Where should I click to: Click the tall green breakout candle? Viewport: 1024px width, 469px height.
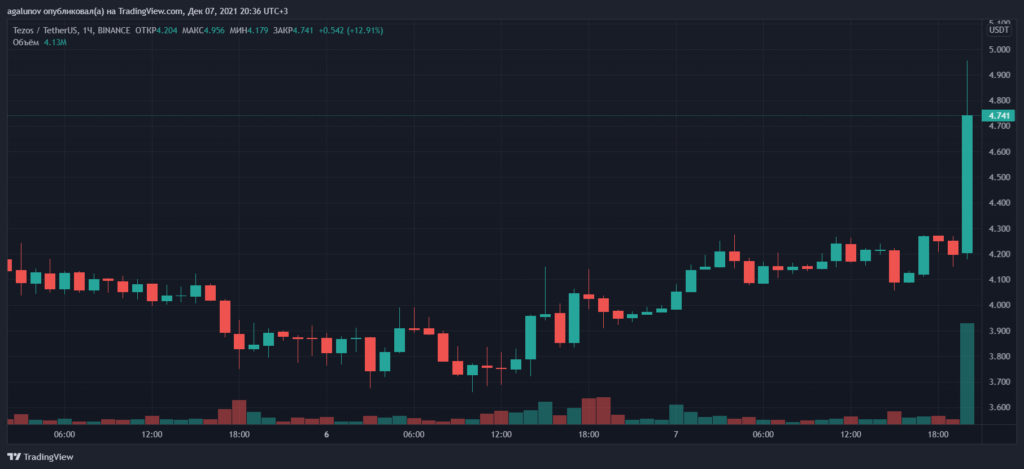[967, 183]
